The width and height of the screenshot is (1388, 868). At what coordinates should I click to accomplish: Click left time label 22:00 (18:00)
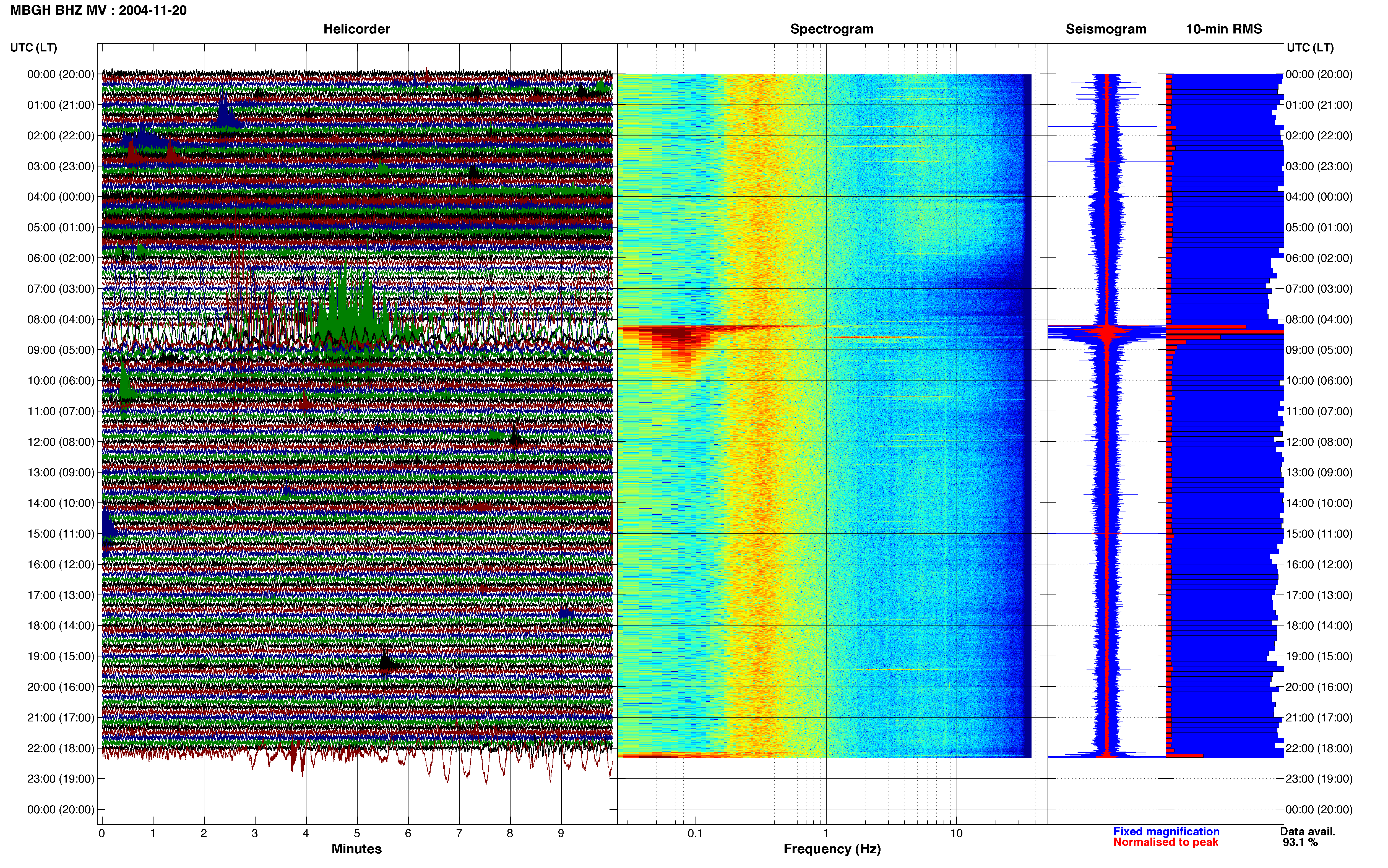pyautogui.click(x=61, y=748)
